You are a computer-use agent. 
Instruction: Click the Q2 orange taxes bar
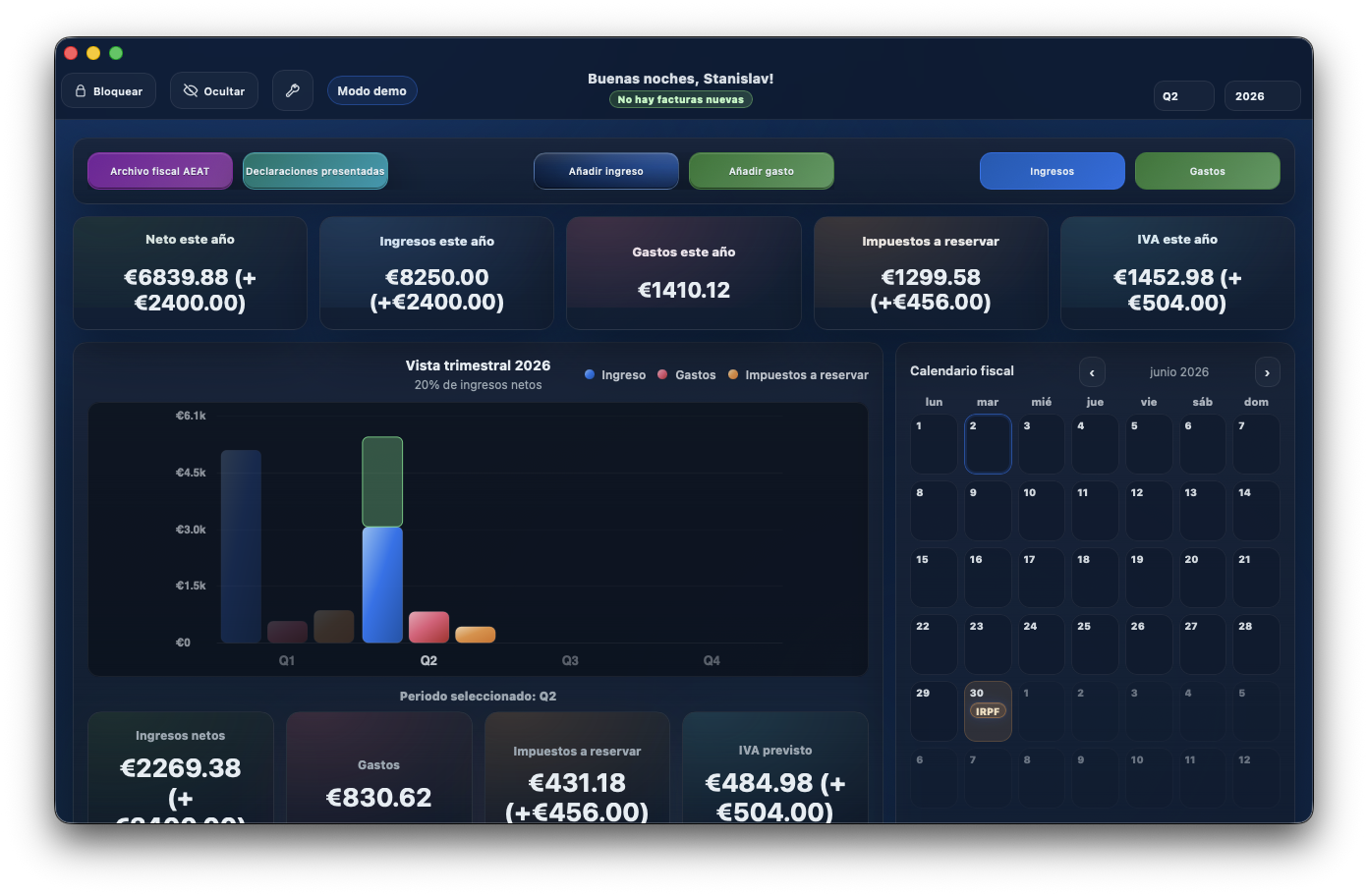(476, 635)
